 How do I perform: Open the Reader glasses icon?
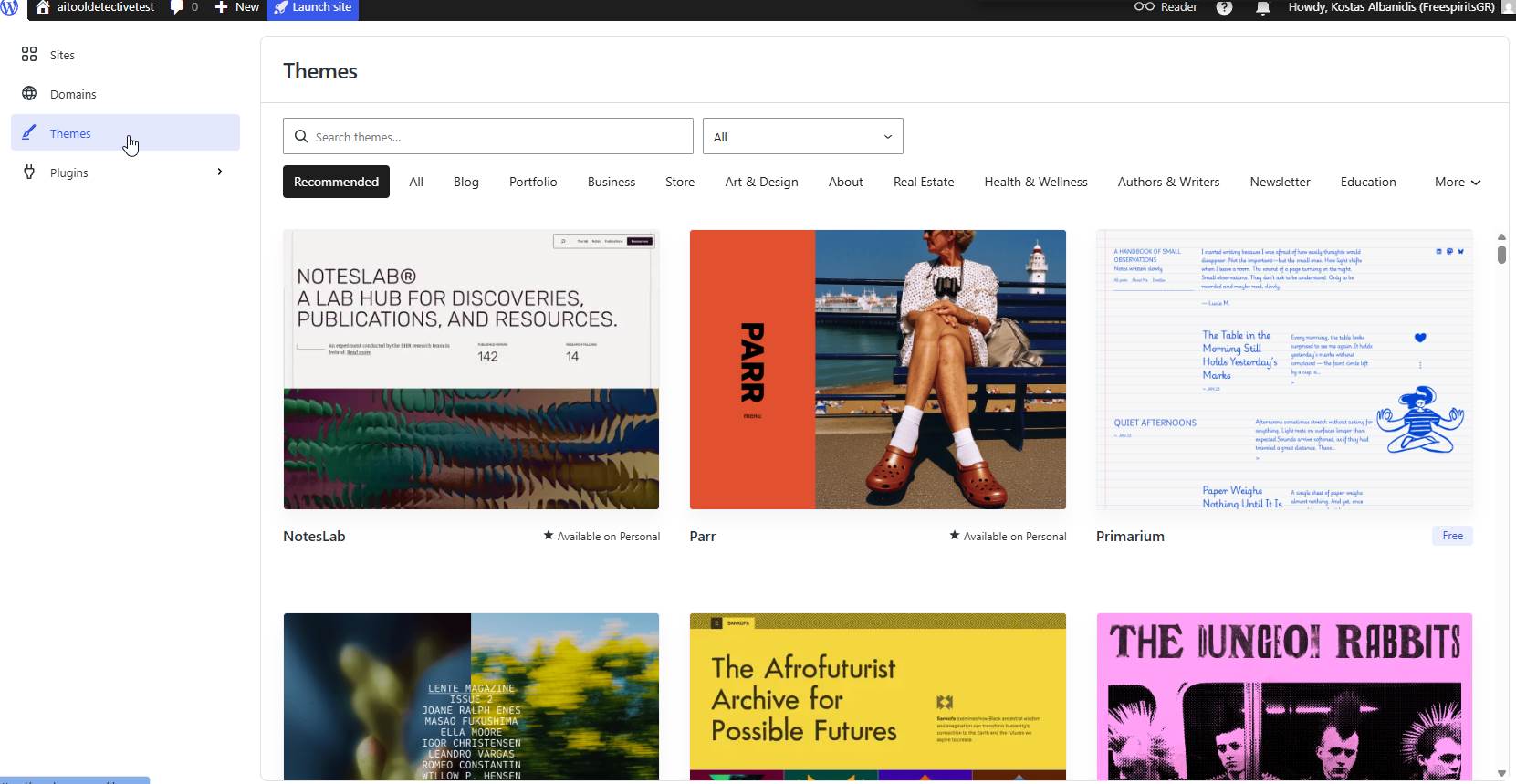[x=1144, y=7]
